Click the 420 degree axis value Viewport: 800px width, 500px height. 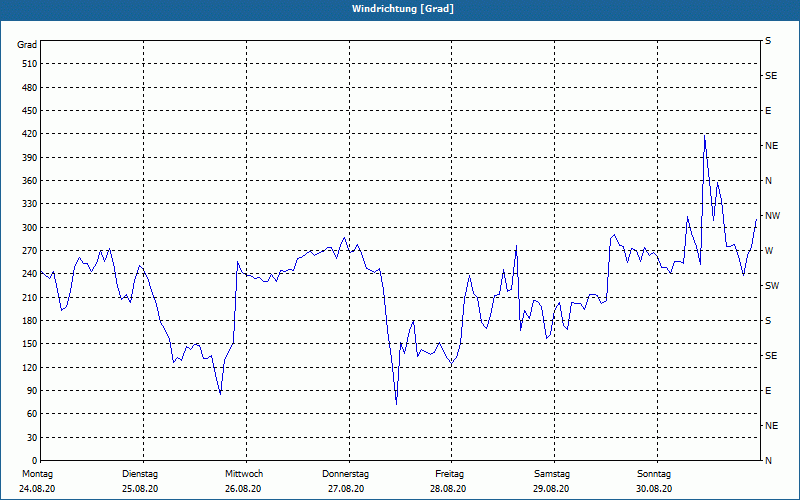coord(30,134)
